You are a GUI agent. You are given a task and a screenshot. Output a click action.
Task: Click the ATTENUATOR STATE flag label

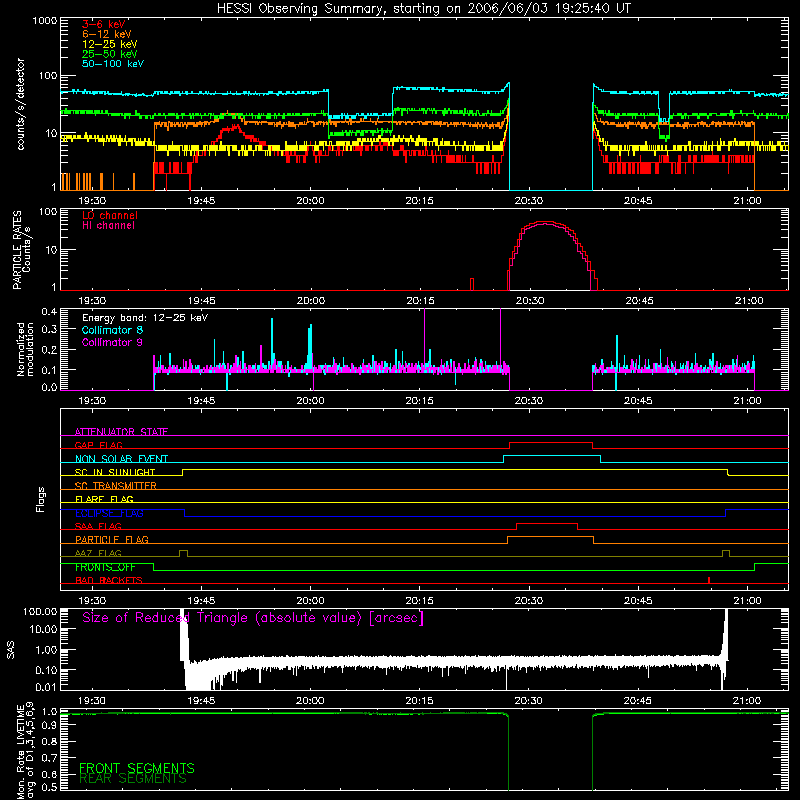(121, 432)
